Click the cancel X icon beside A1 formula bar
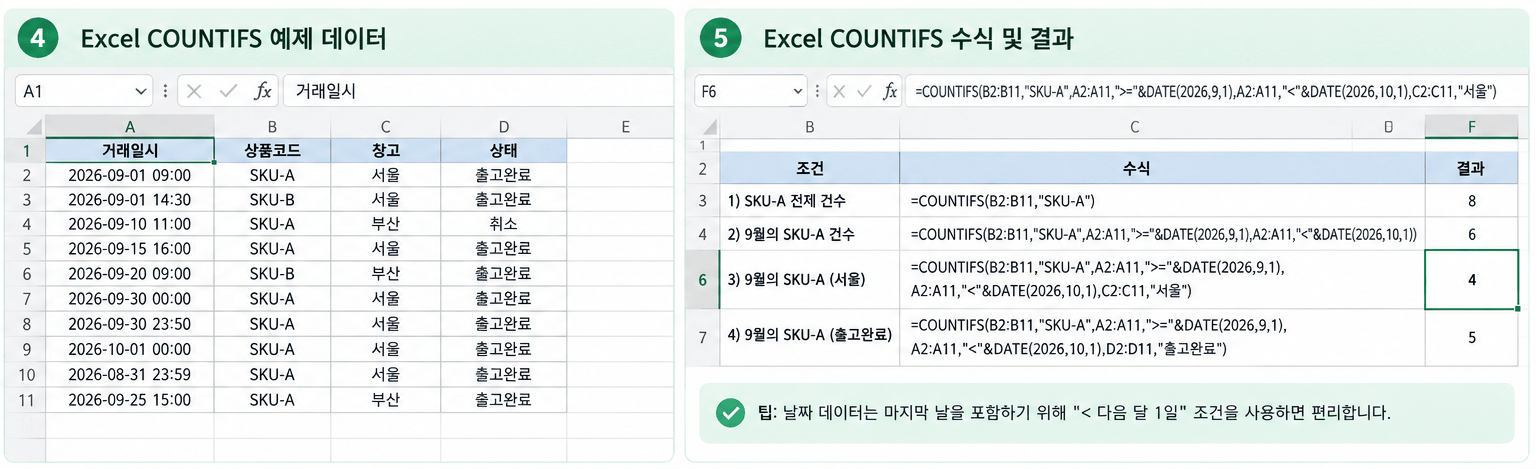 point(194,91)
